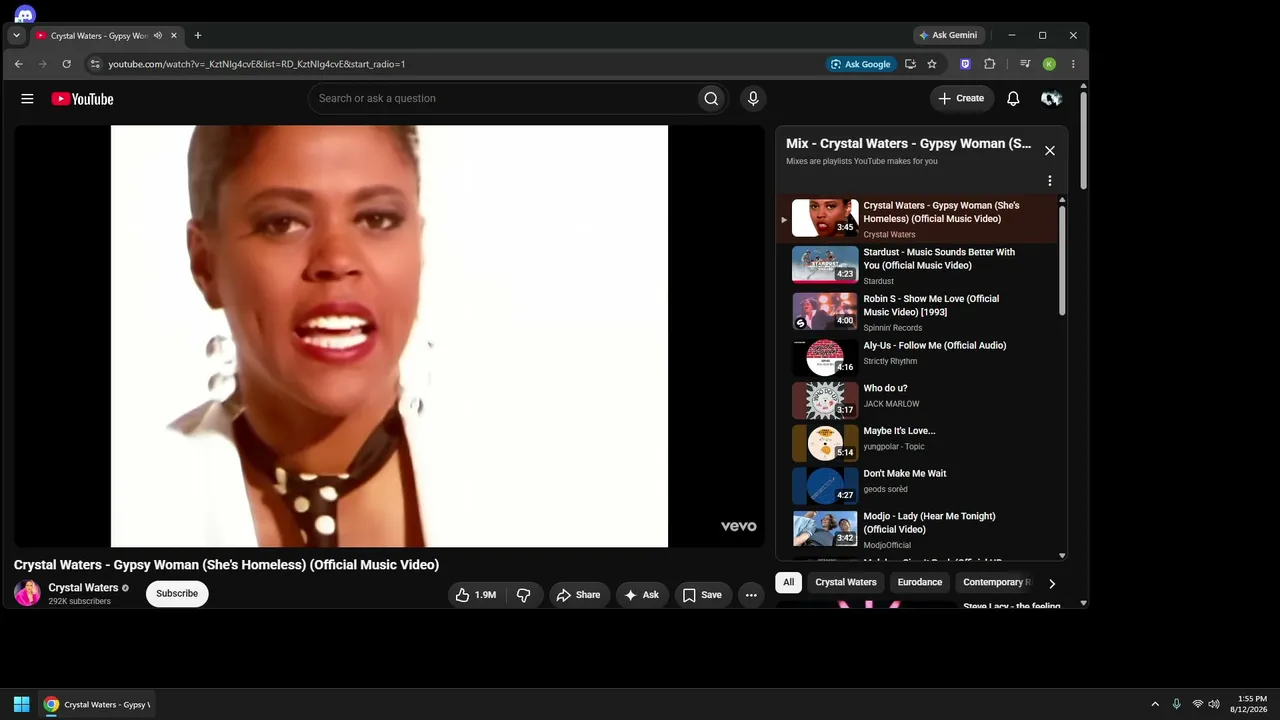Open Chrome from the Windows taskbar
1280x720 pixels.
[97, 704]
